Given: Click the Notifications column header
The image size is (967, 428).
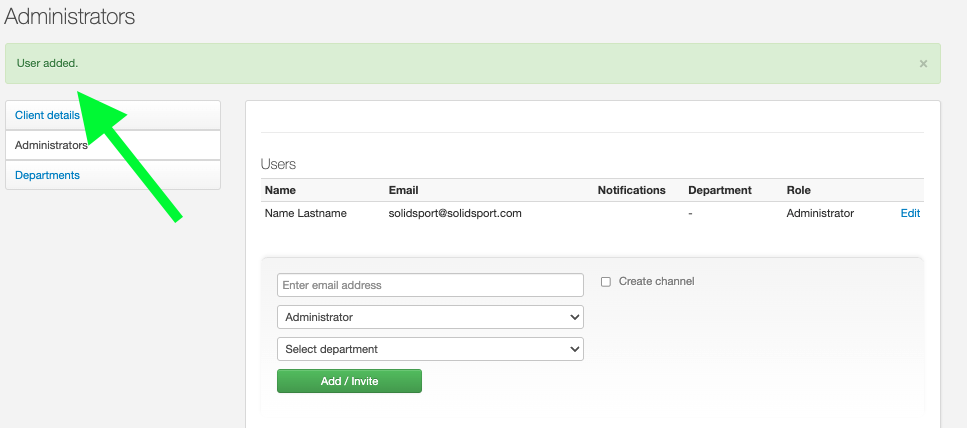Looking at the screenshot, I should (631, 190).
